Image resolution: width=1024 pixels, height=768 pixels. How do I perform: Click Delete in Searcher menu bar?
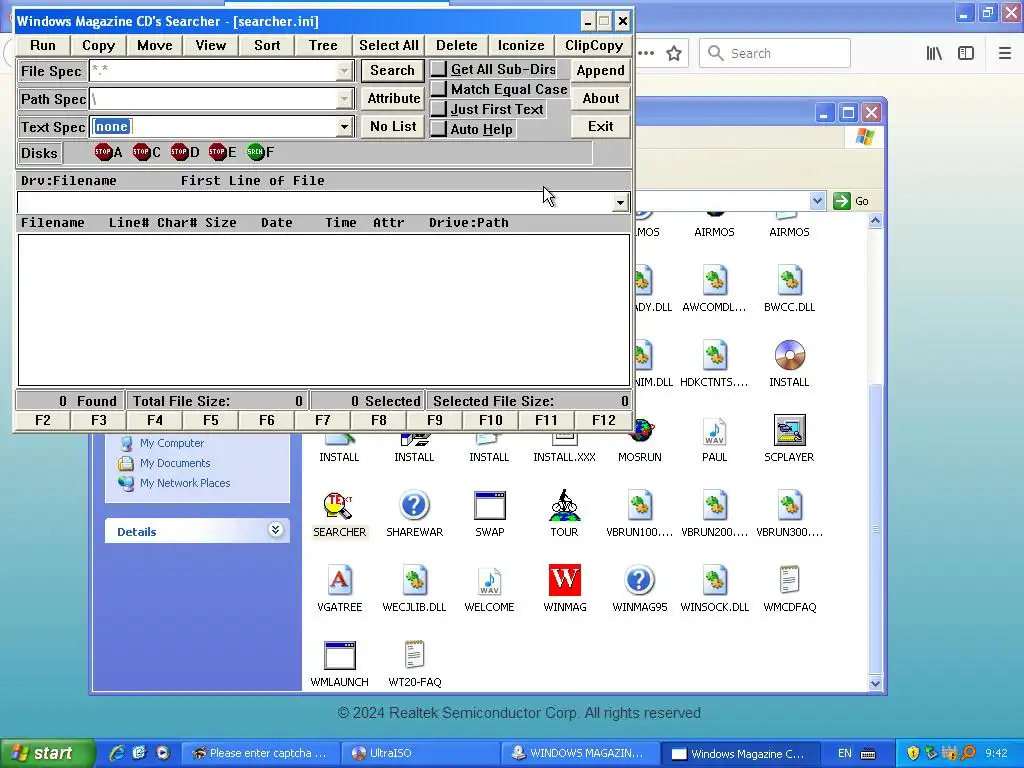456,45
